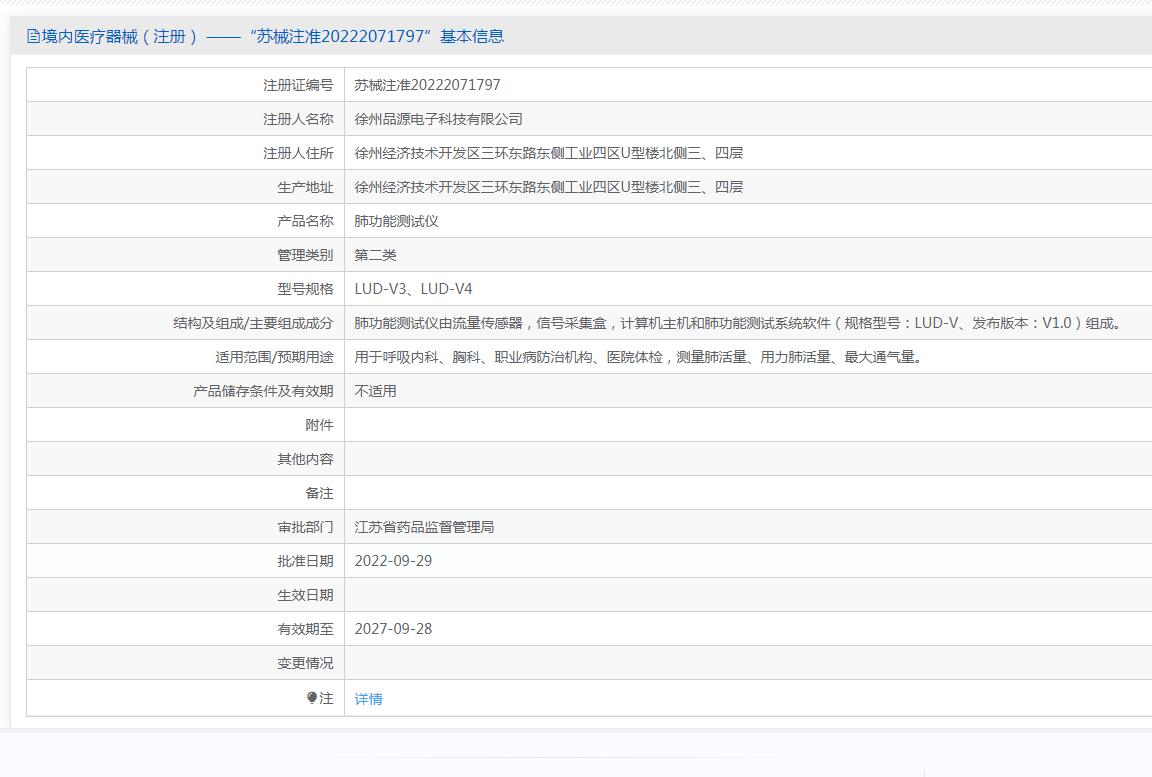Click the approval date 2022-09-29
1152x777 pixels.
393,561
